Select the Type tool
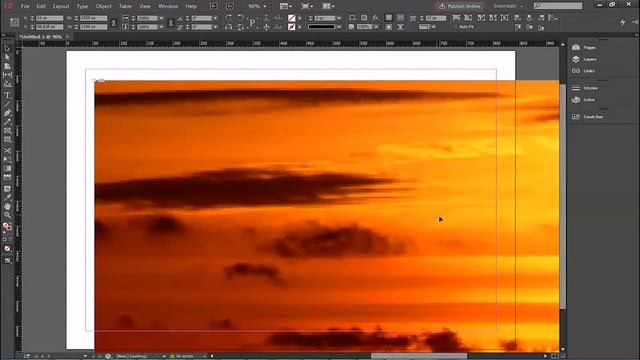 pyautogui.click(x=7, y=95)
